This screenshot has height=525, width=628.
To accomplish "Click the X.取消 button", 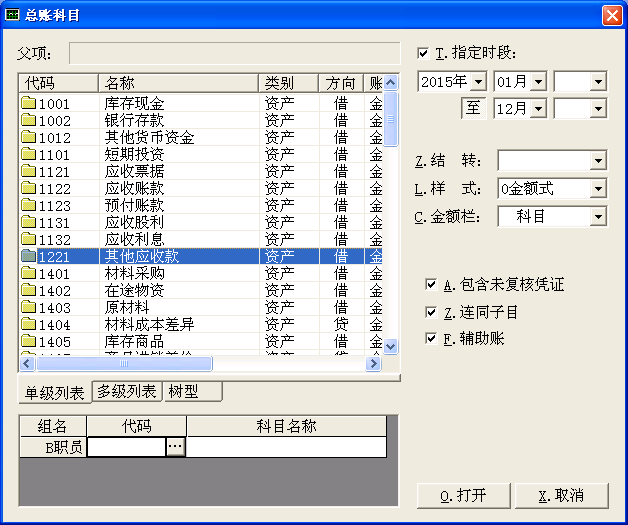I will coord(561,496).
